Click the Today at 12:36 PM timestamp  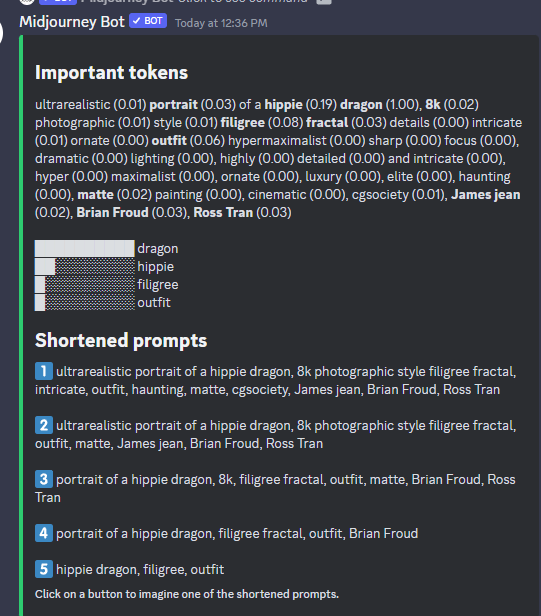pyautogui.click(x=221, y=23)
